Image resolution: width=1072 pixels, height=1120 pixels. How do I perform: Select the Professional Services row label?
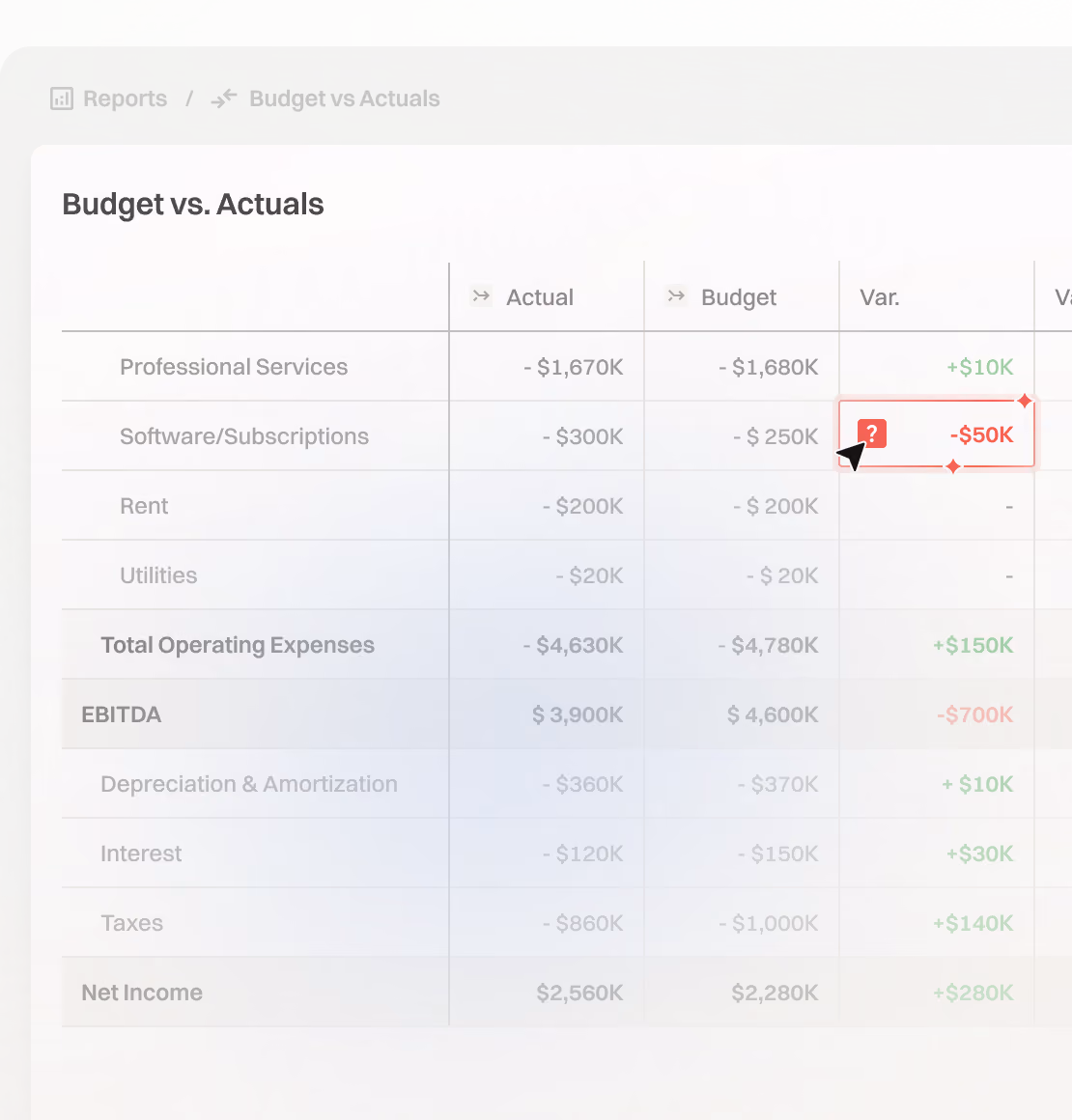(234, 367)
